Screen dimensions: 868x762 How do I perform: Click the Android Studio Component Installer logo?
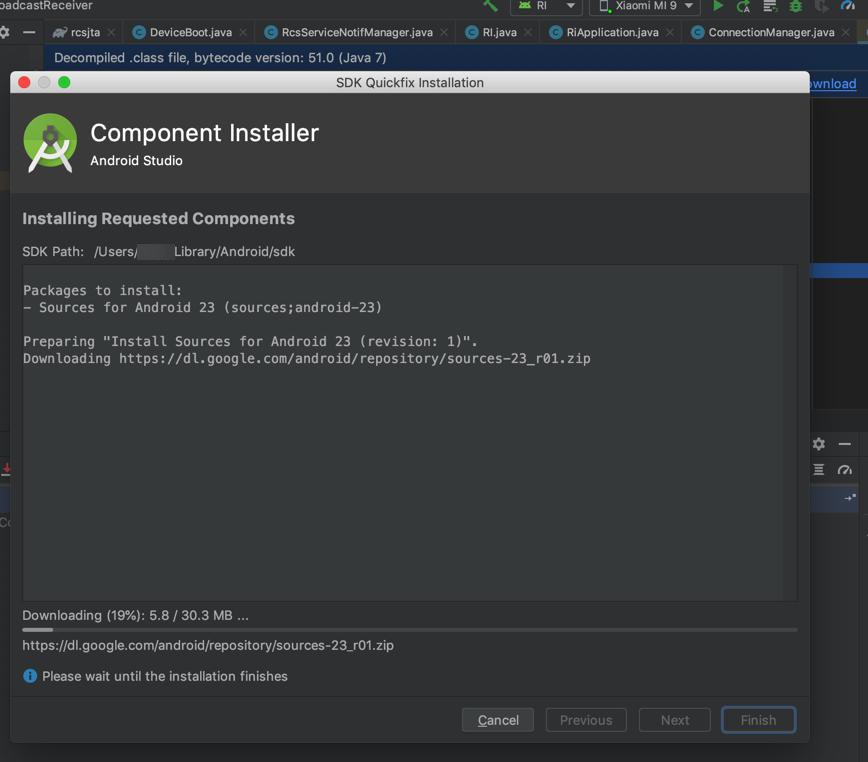tap(50, 143)
